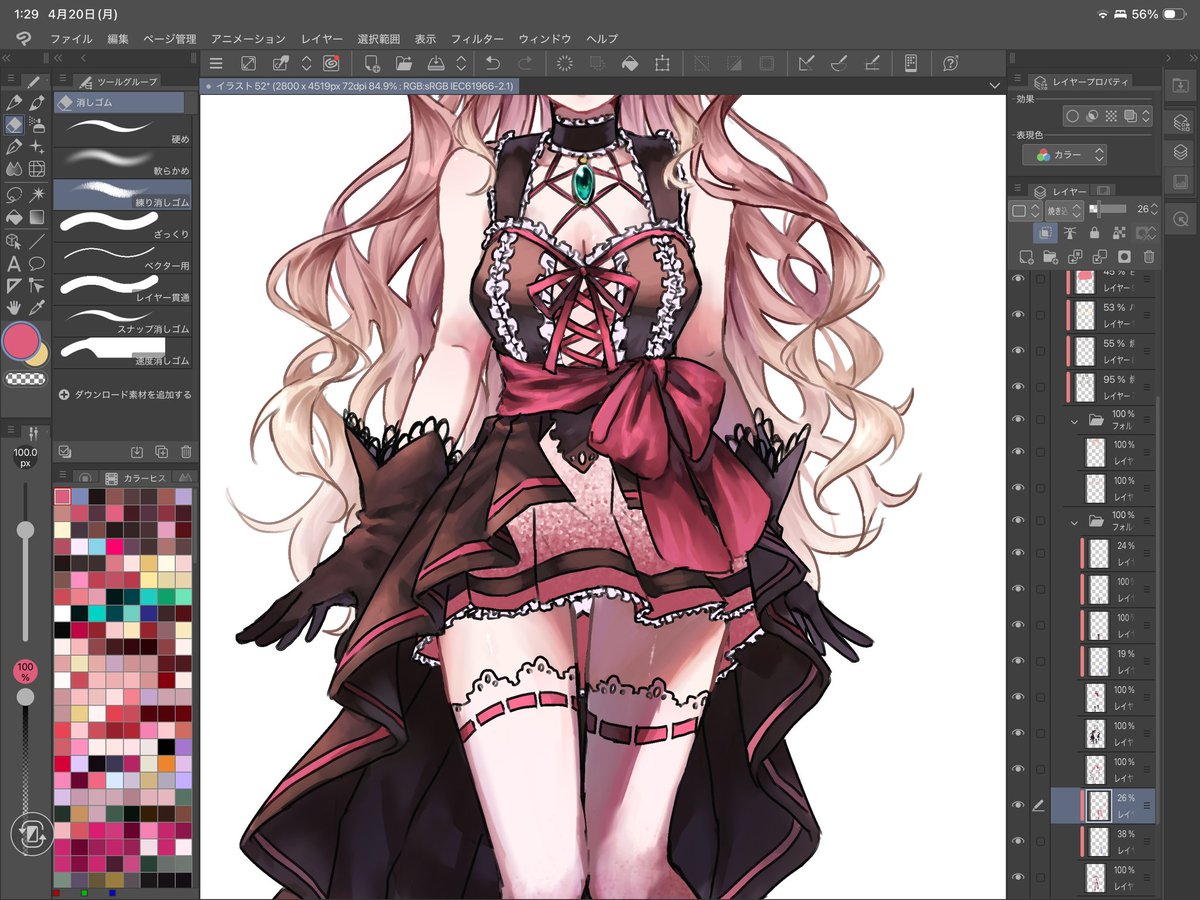Select the Gradient tool
Image resolution: width=1200 pixels, height=900 pixels.
[x=35, y=216]
